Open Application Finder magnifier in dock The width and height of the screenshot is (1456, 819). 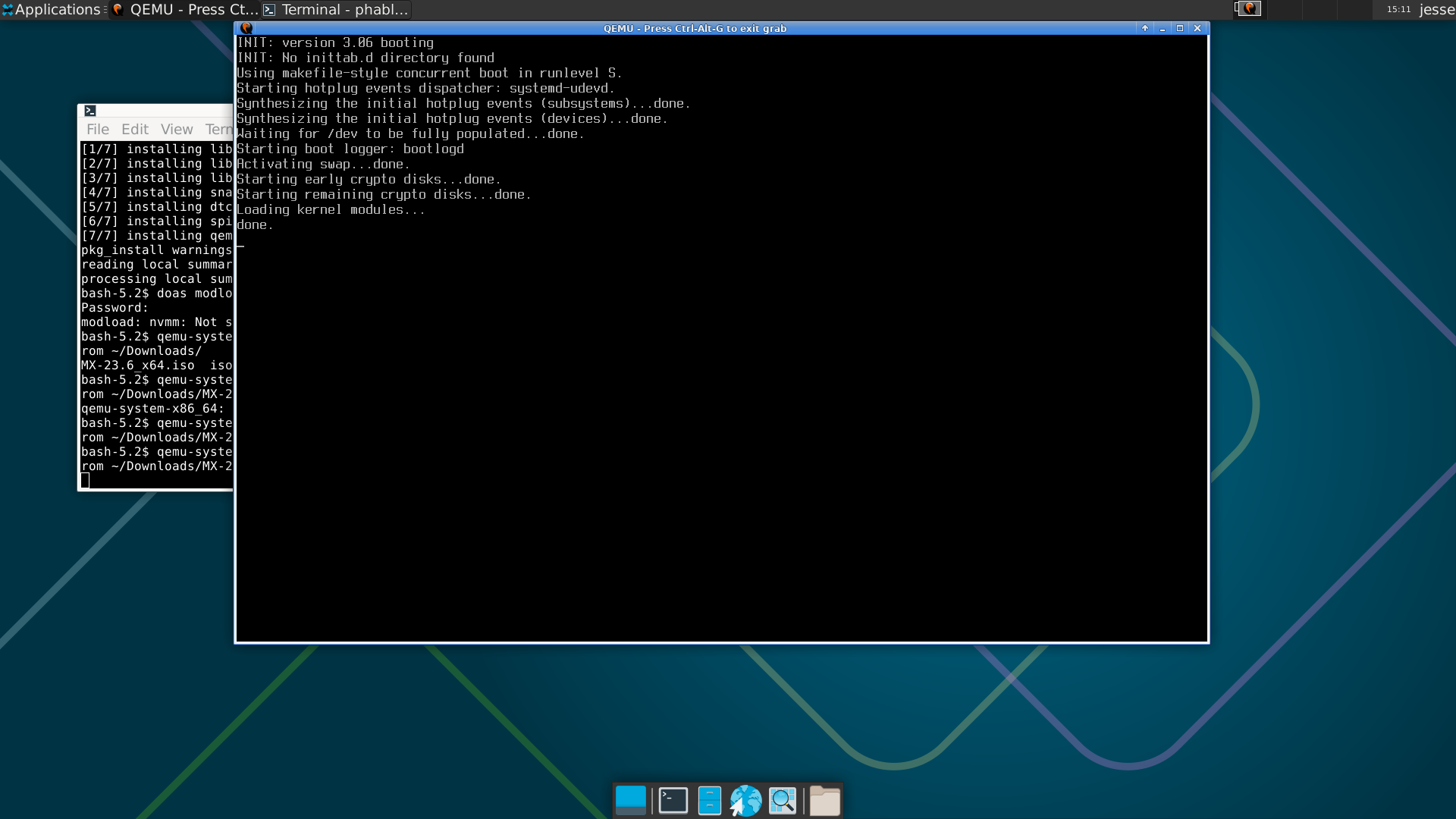click(x=783, y=801)
